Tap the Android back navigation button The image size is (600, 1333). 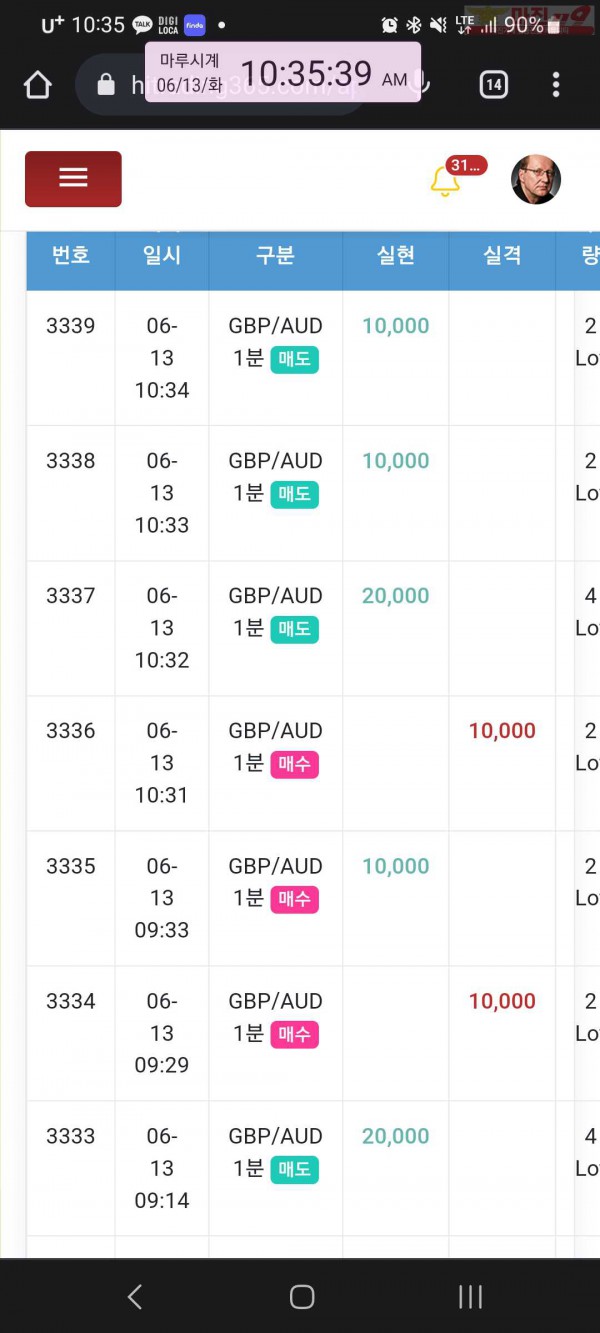[x=135, y=1297]
